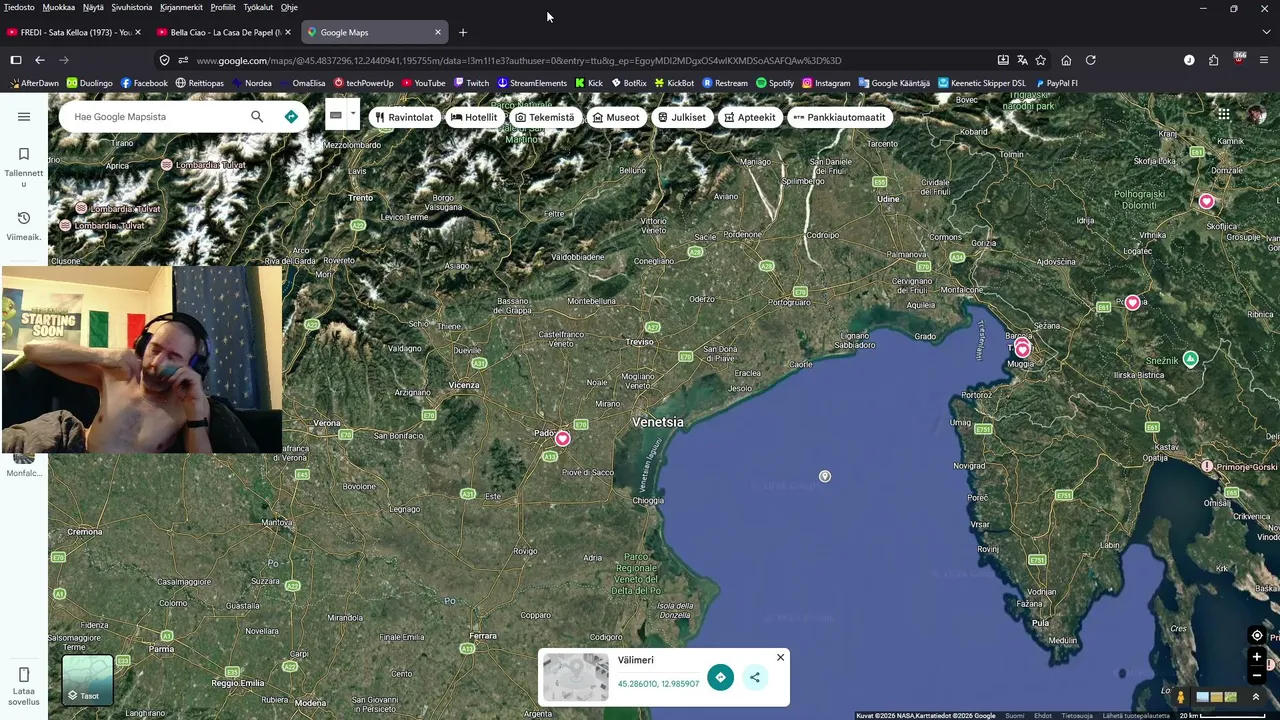Share the Välimeri location
Viewport: 1280px width, 720px height.
tap(755, 677)
